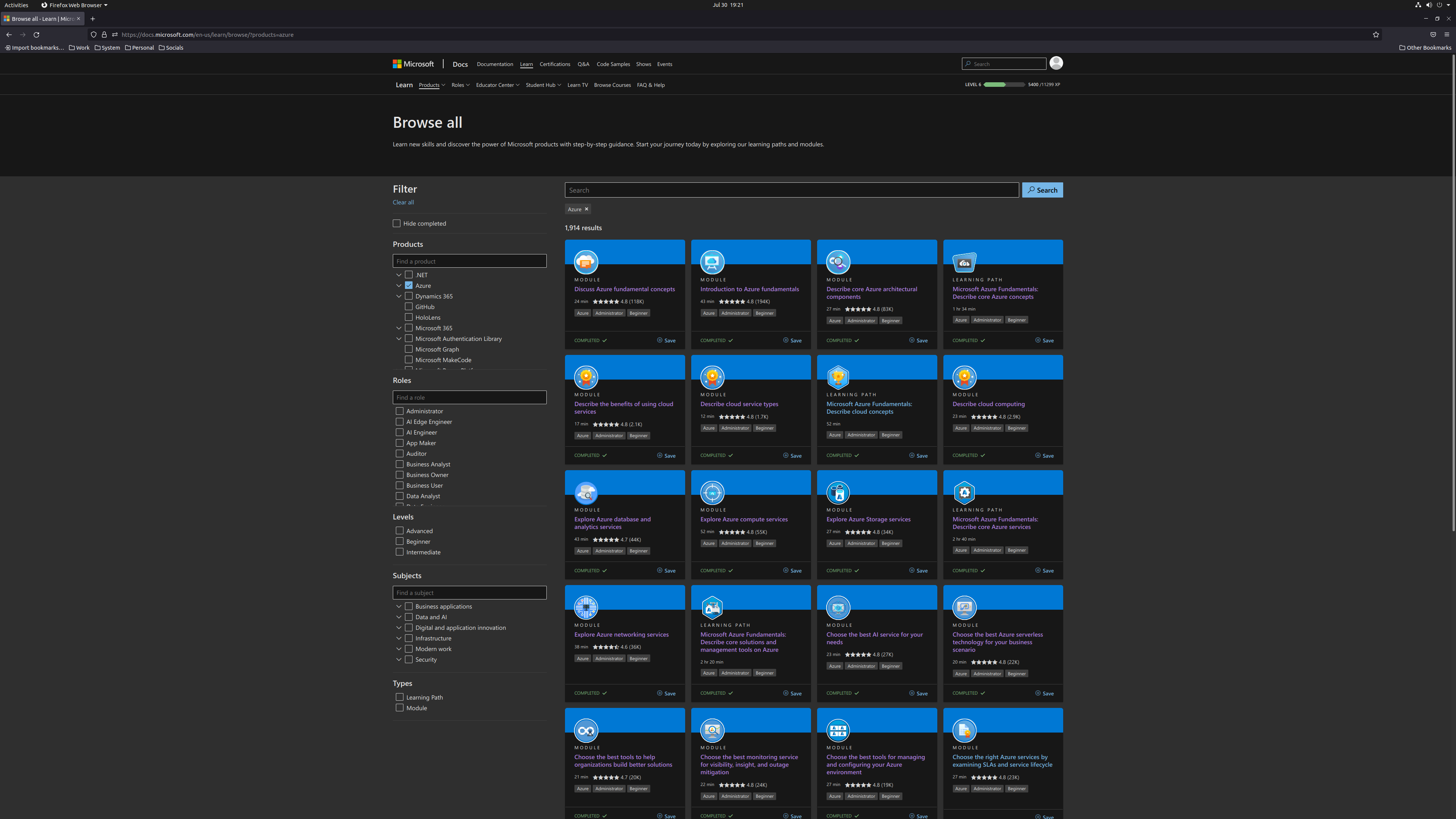Enable the AI Engineer role filter
The height and width of the screenshot is (819, 1456).
point(400,432)
